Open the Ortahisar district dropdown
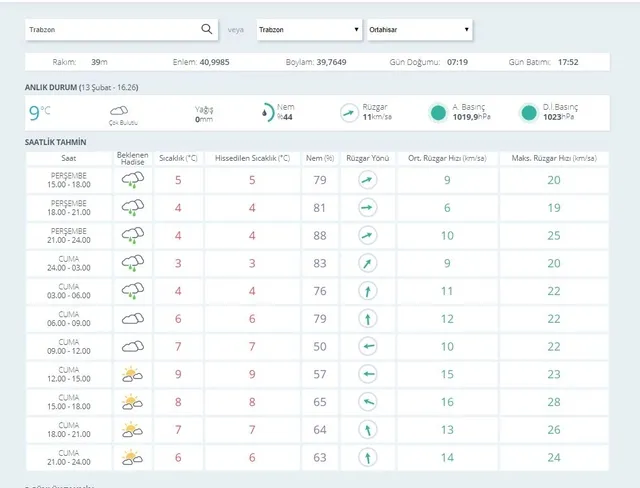The height and width of the screenshot is (488, 640). click(x=419, y=30)
